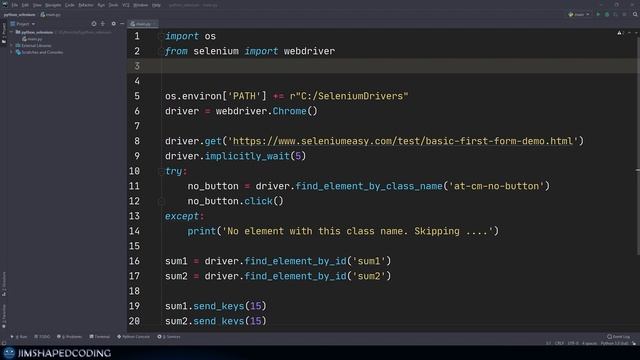Open the Edit menu
The height and width of the screenshot is (360, 640).
(x=25, y=5)
